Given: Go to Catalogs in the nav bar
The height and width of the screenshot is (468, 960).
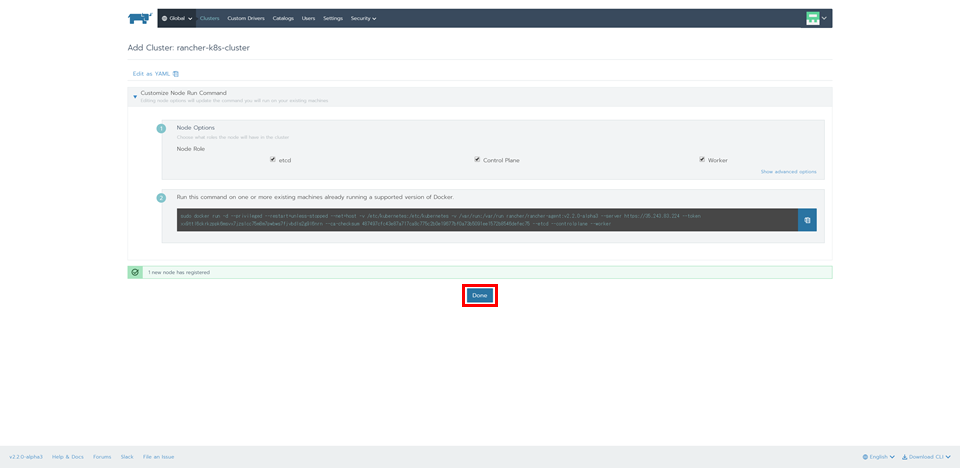Looking at the screenshot, I should click(283, 18).
